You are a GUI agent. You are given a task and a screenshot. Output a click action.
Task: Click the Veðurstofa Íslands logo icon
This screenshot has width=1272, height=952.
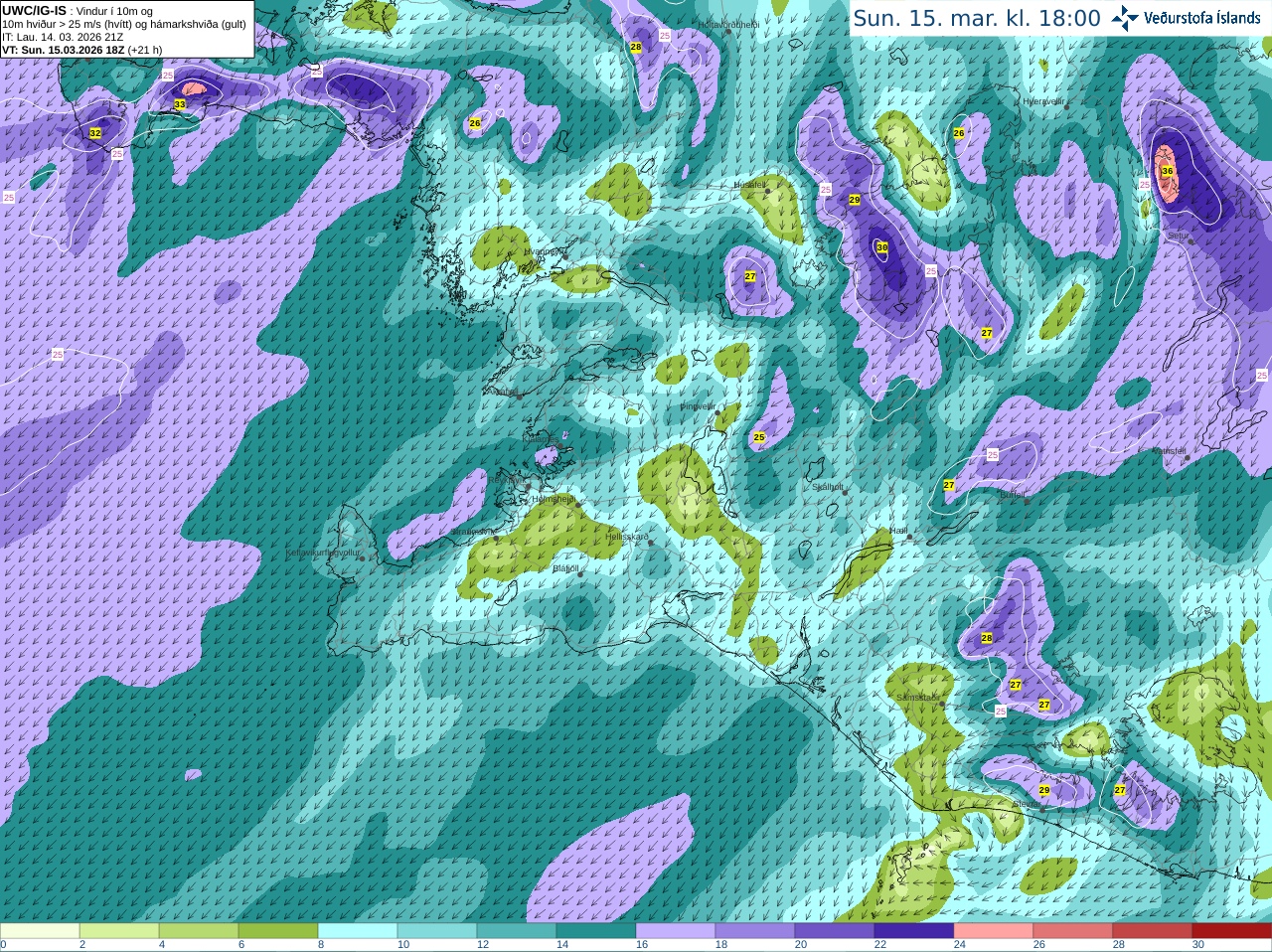coord(1125,18)
